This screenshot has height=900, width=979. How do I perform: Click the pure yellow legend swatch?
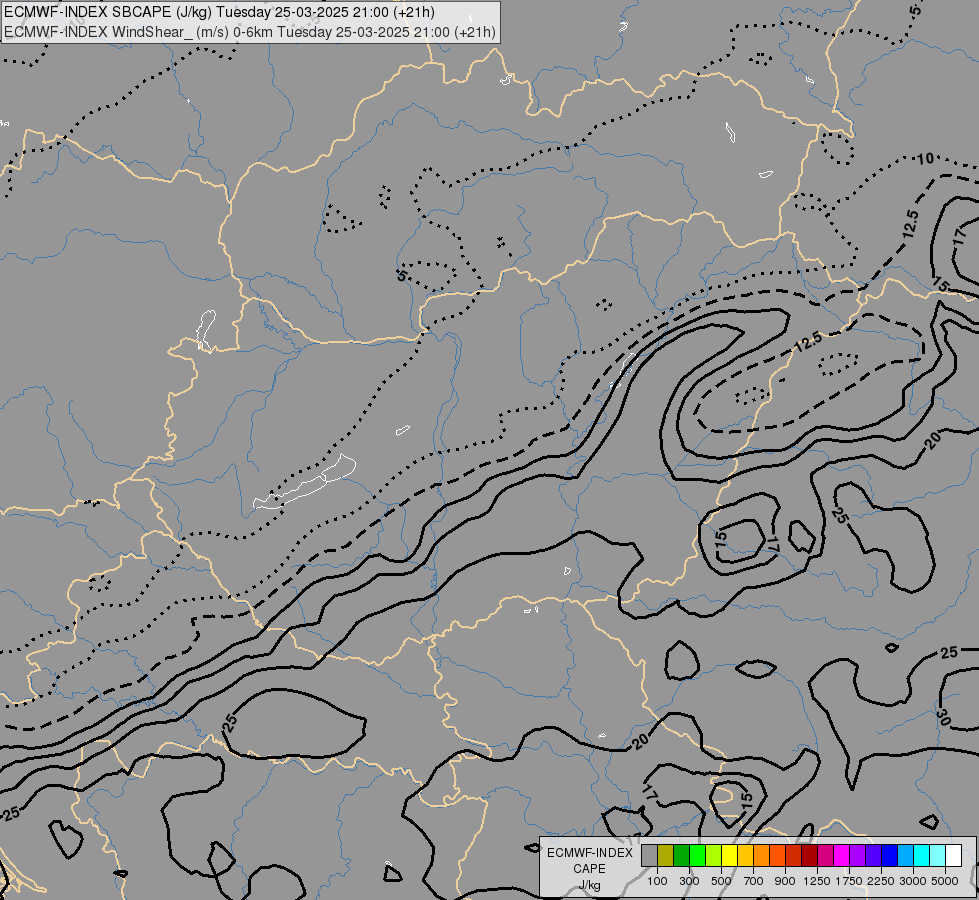[x=729, y=855]
